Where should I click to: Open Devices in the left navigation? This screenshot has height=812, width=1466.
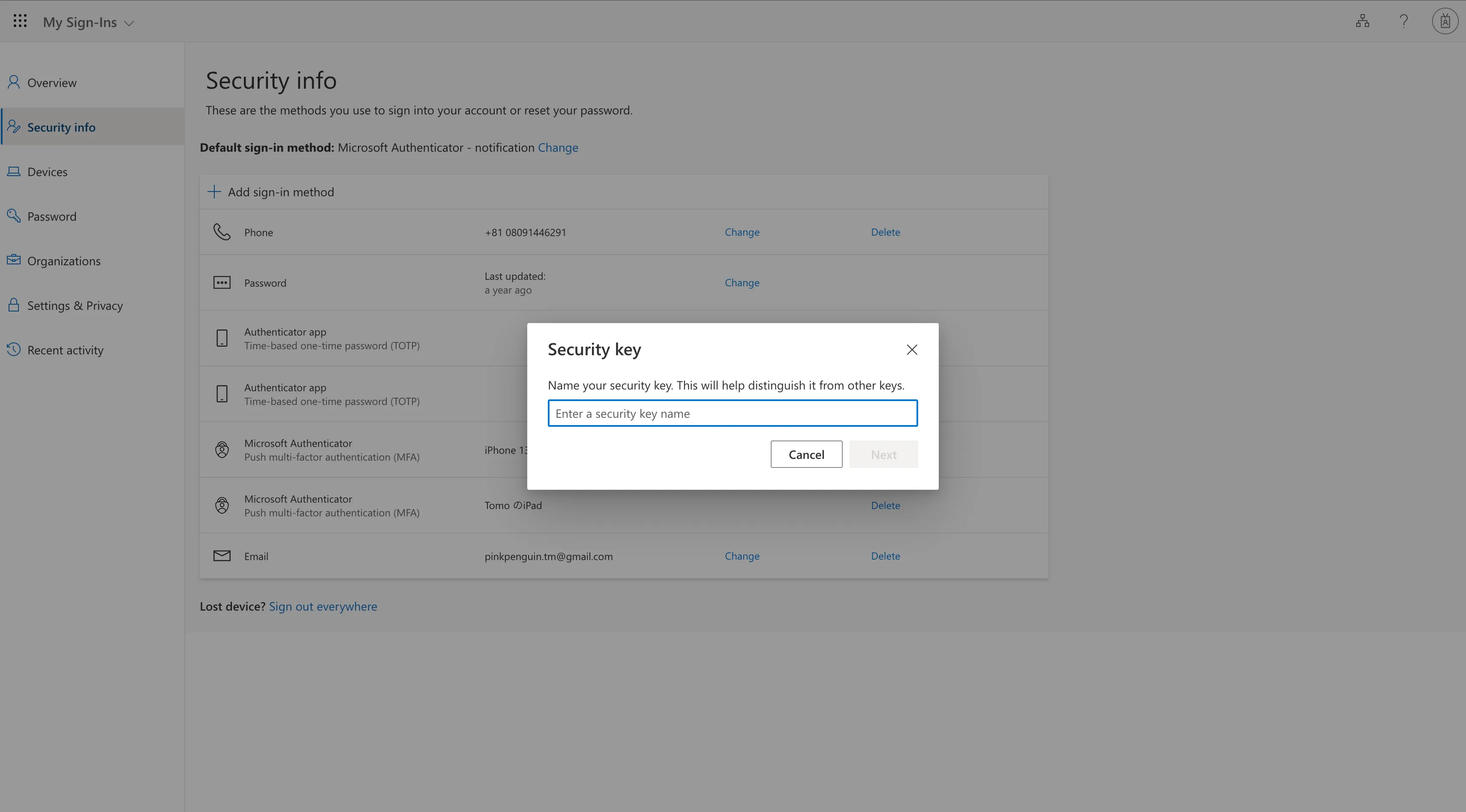point(47,172)
